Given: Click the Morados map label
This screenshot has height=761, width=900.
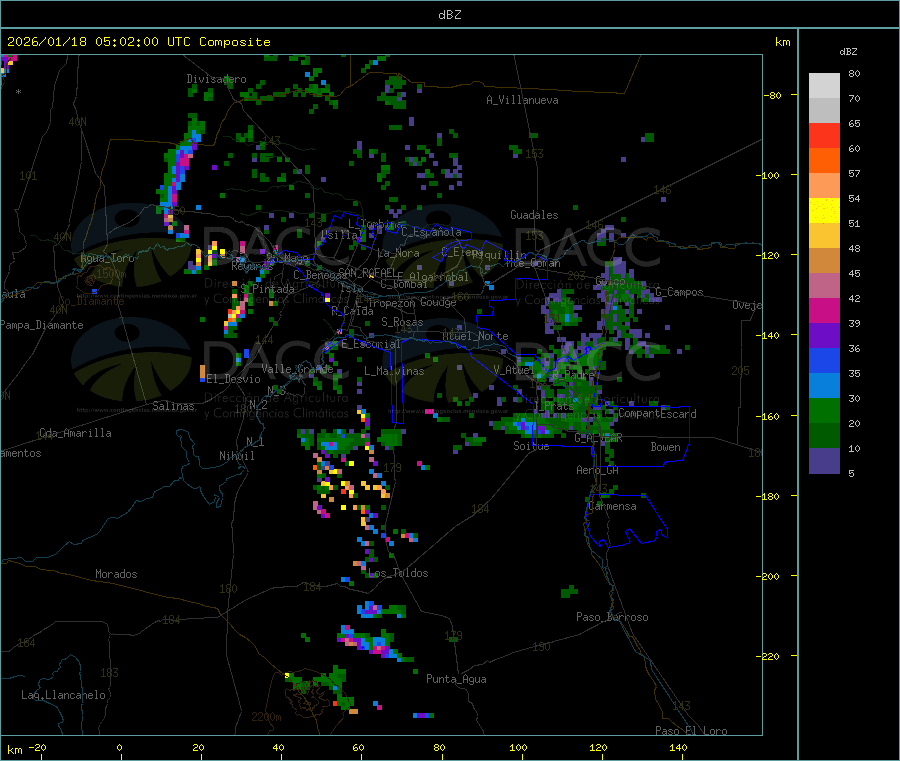Looking at the screenshot, I should [x=116, y=574].
